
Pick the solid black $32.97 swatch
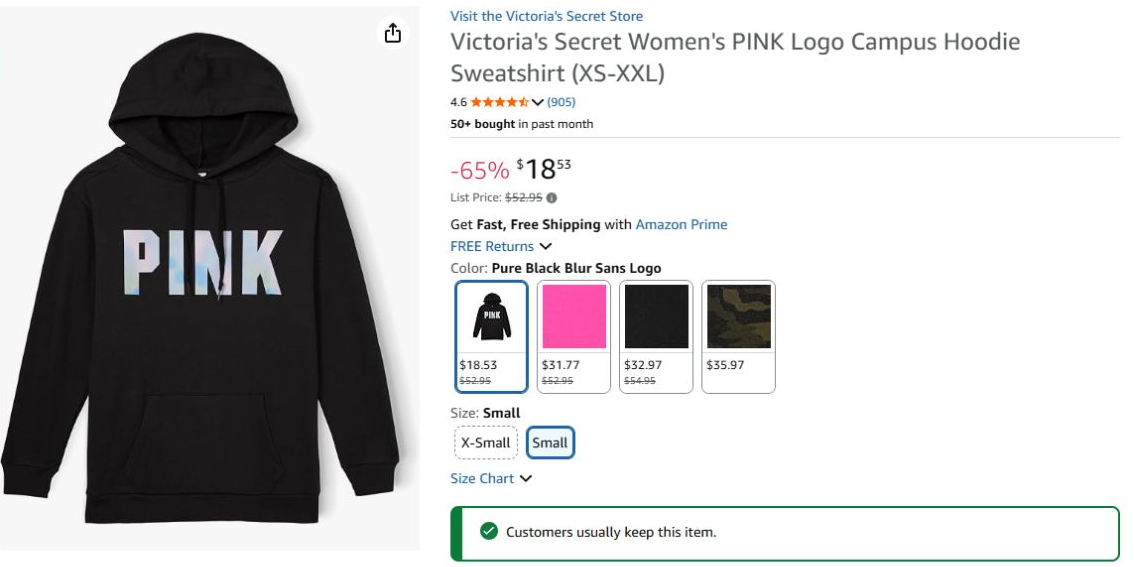[657, 336]
